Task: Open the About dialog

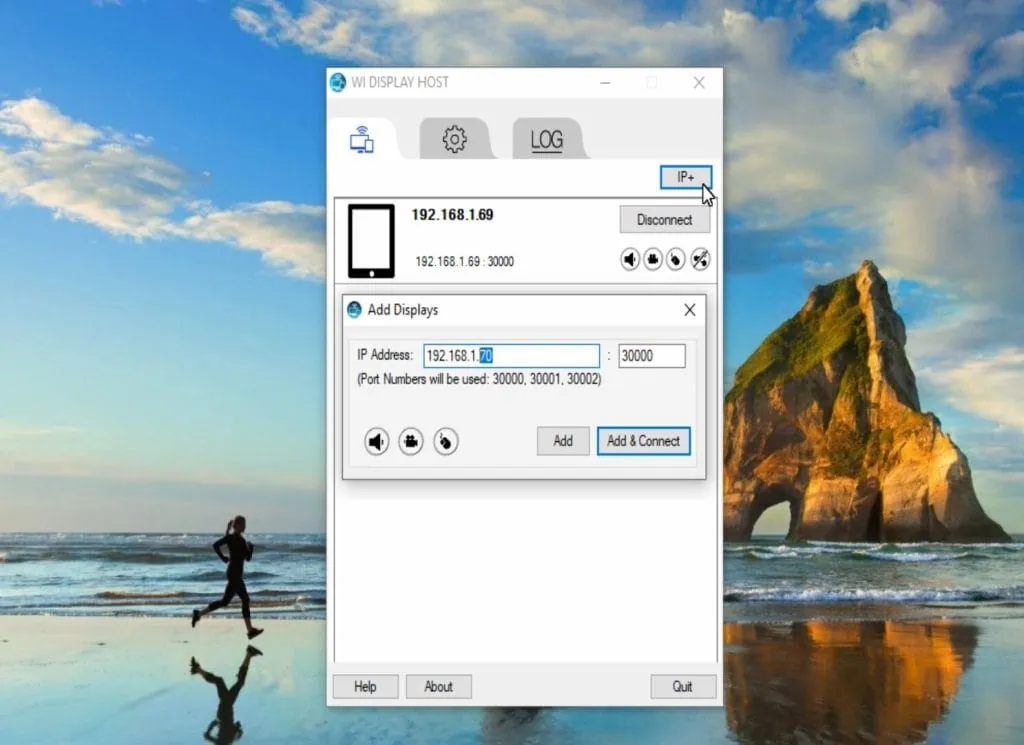Action: (x=438, y=686)
